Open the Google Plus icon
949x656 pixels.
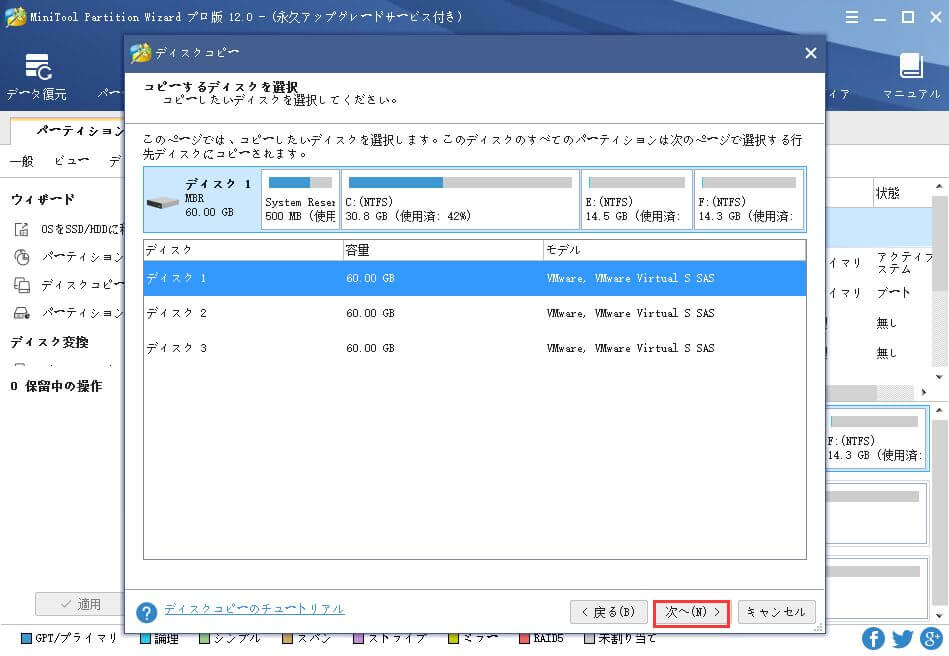click(931, 638)
